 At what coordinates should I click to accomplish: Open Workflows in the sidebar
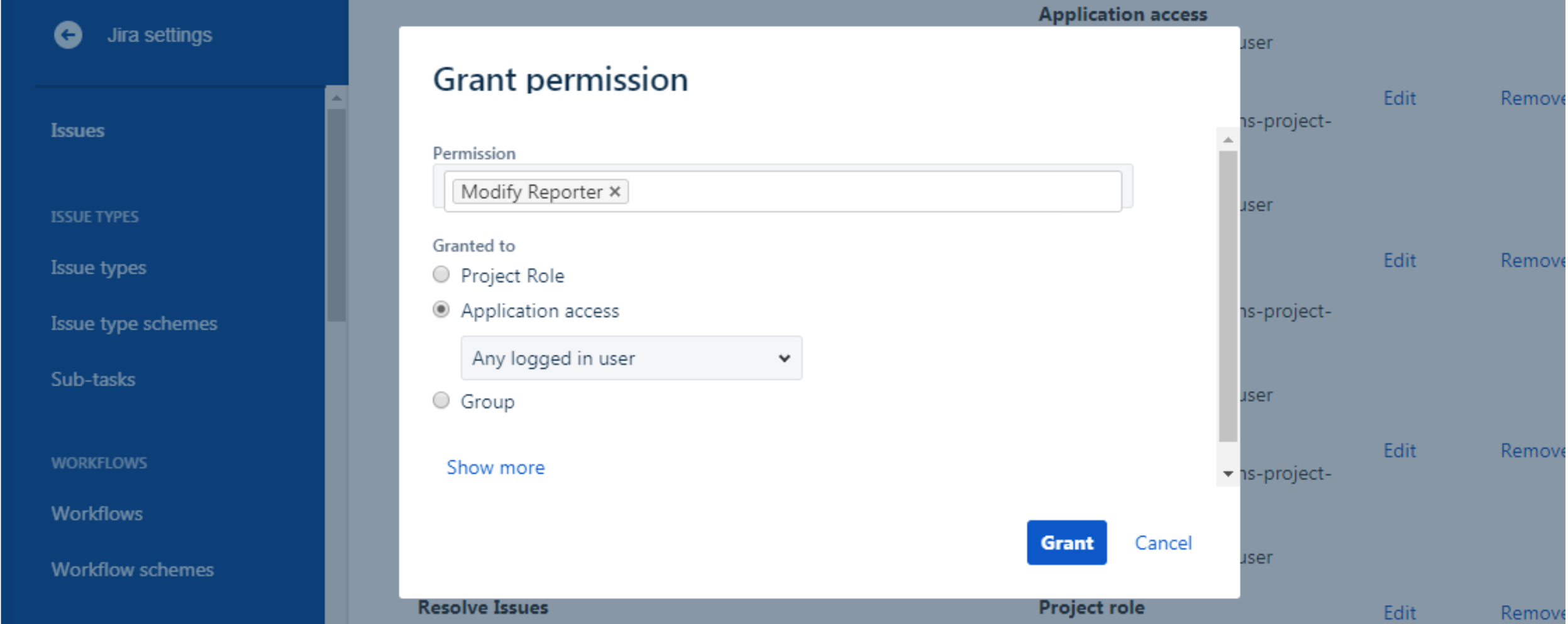(97, 514)
